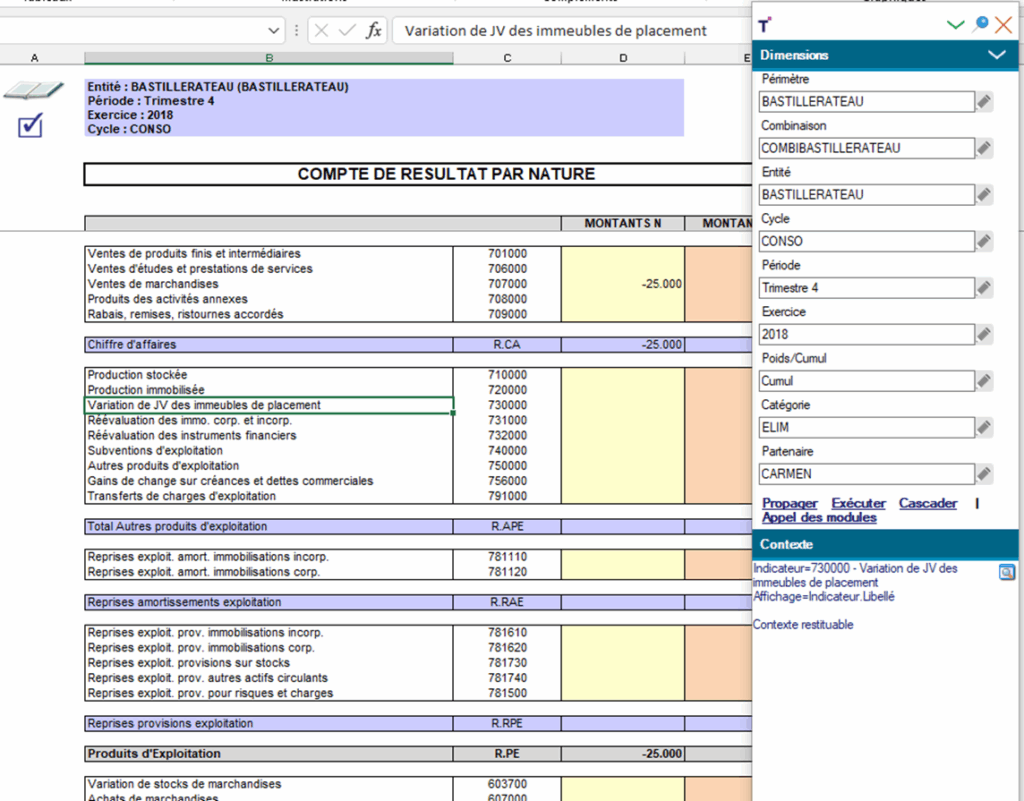Open formula bar options dots

point(296,31)
